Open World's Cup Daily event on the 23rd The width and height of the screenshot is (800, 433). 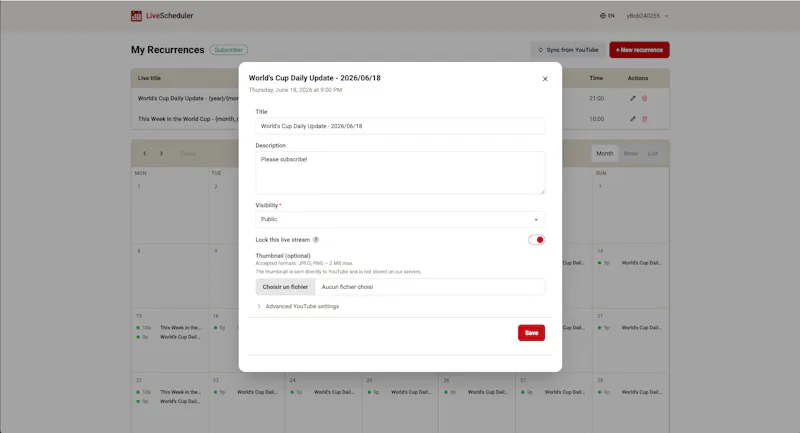(246, 392)
